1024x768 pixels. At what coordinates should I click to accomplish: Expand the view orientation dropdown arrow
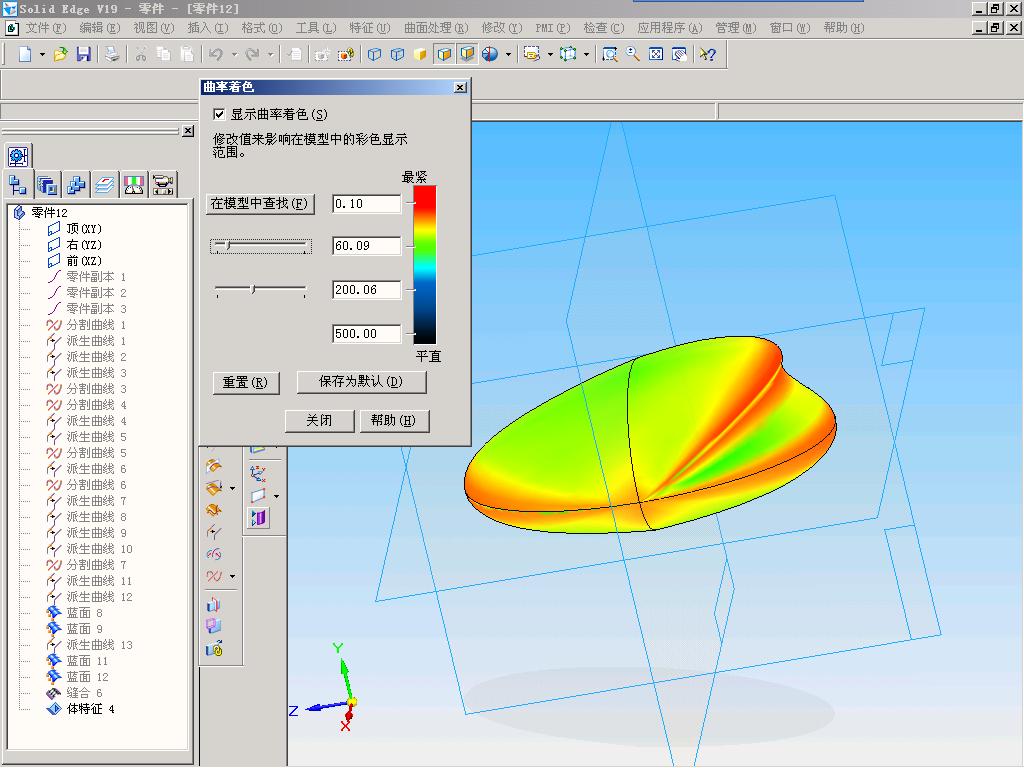508,55
